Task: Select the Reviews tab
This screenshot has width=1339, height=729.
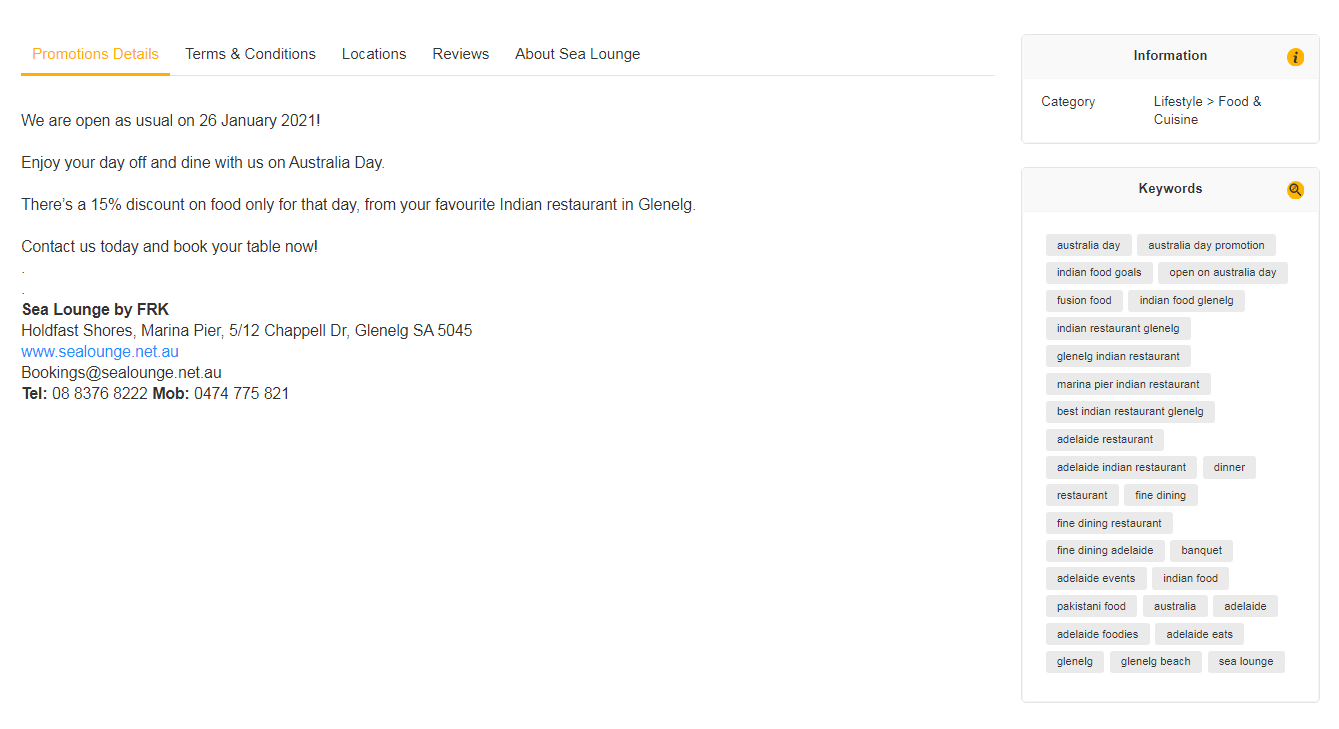Action: click(x=460, y=54)
